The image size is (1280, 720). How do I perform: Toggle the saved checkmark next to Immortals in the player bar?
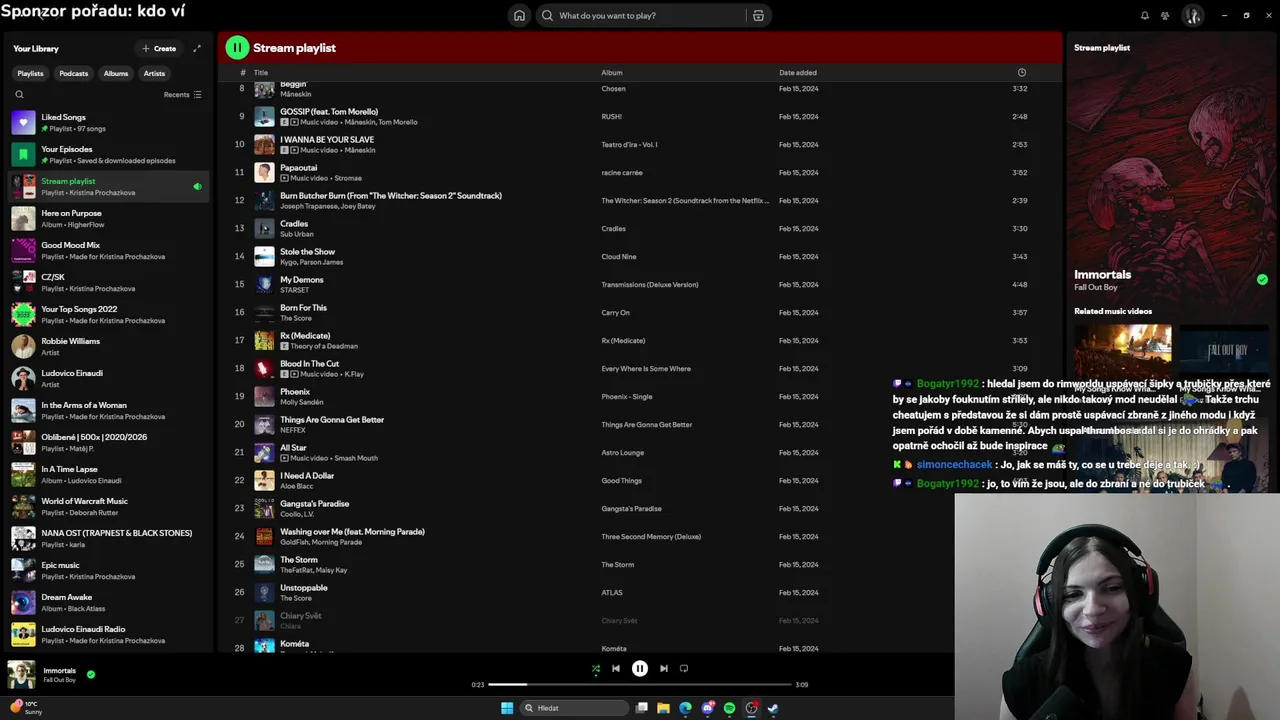click(91, 675)
